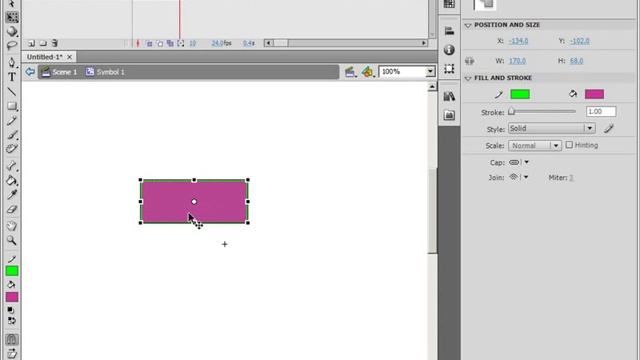Select the 3D Rotation tool
The image size is (640, 360).
click(12, 31)
